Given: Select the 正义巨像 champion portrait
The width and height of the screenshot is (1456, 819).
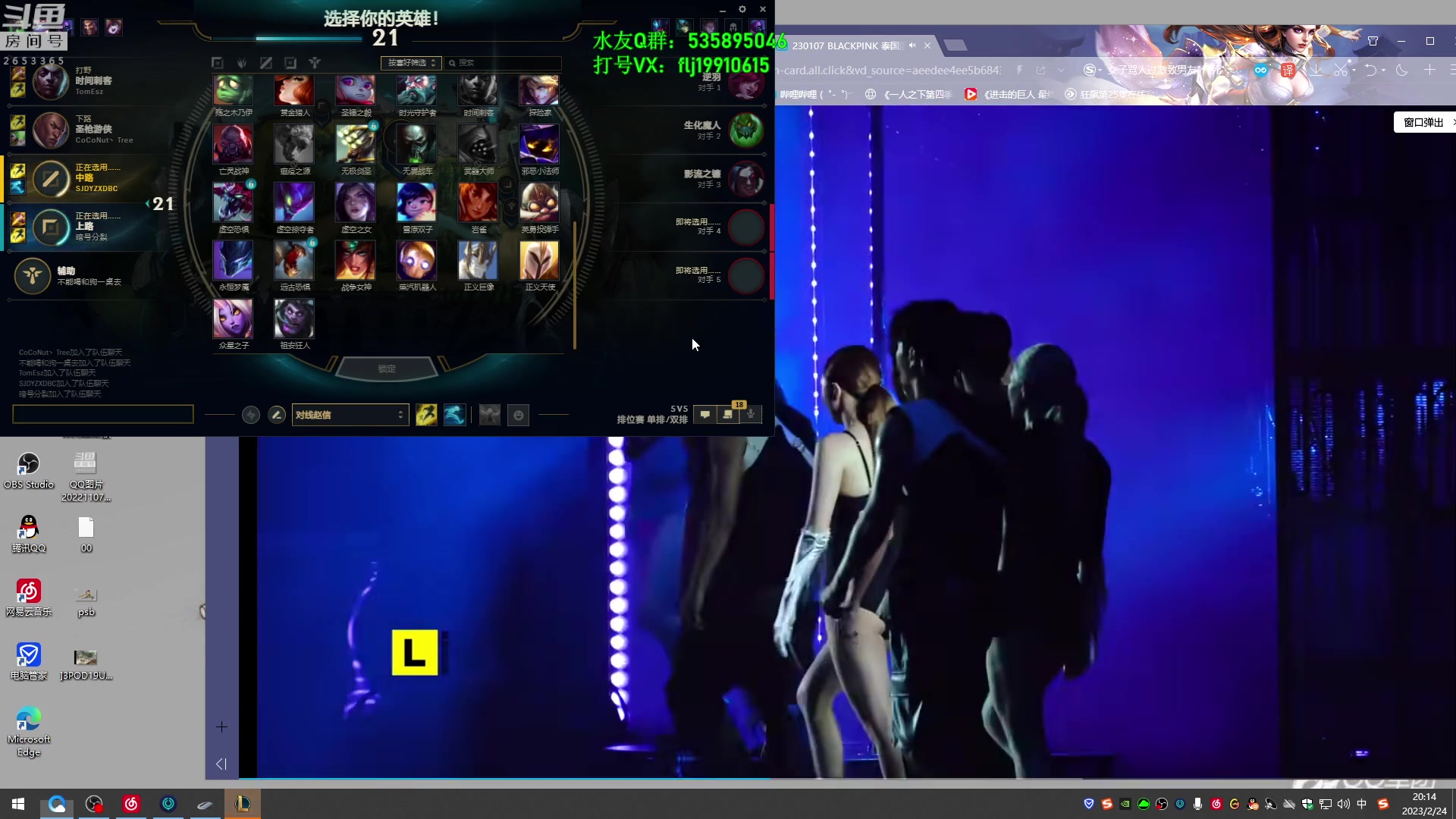Looking at the screenshot, I should [478, 261].
